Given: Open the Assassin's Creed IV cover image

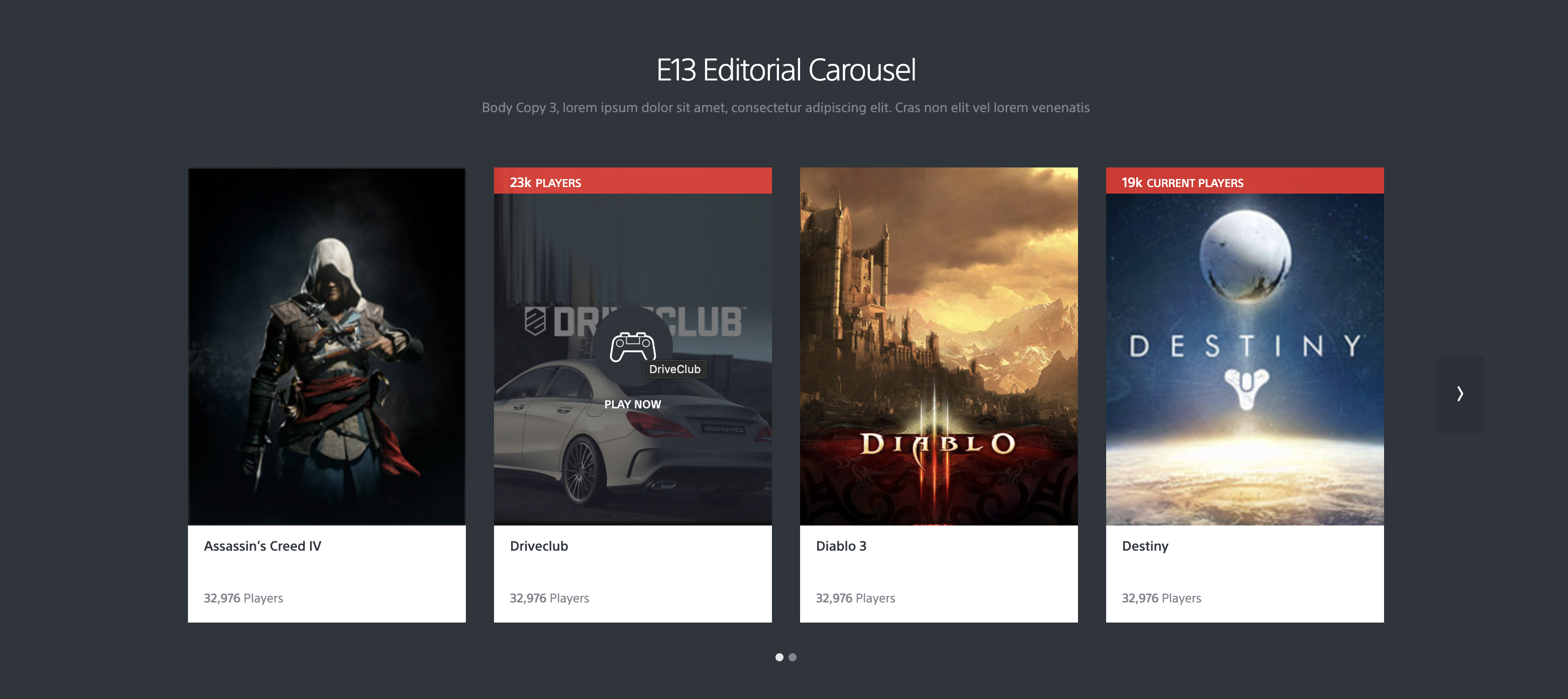Looking at the screenshot, I should [326, 346].
